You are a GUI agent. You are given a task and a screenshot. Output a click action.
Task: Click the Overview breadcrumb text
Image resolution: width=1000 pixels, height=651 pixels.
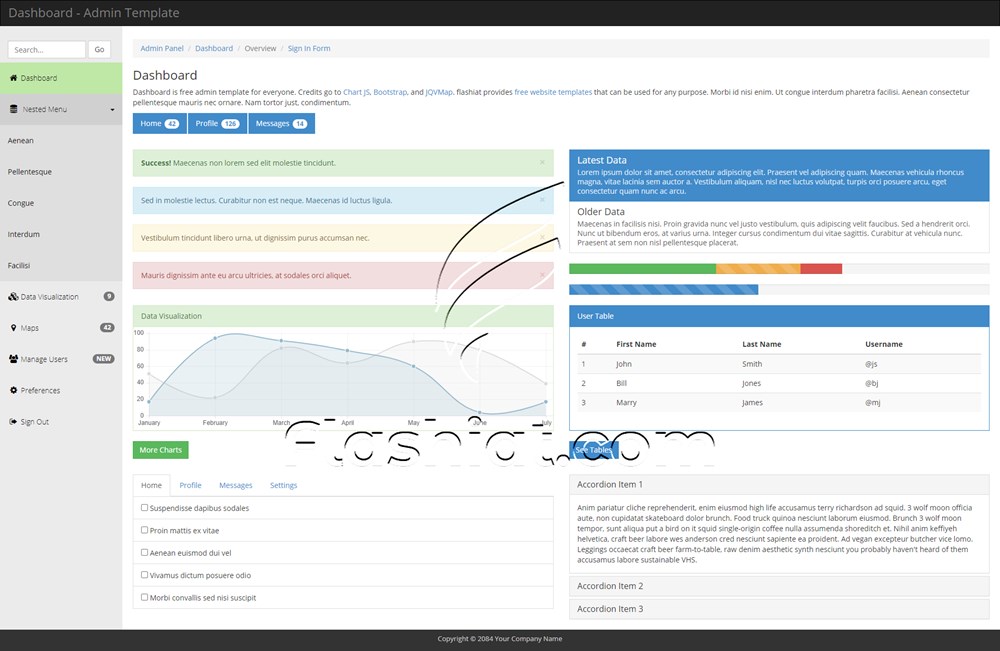[260, 48]
